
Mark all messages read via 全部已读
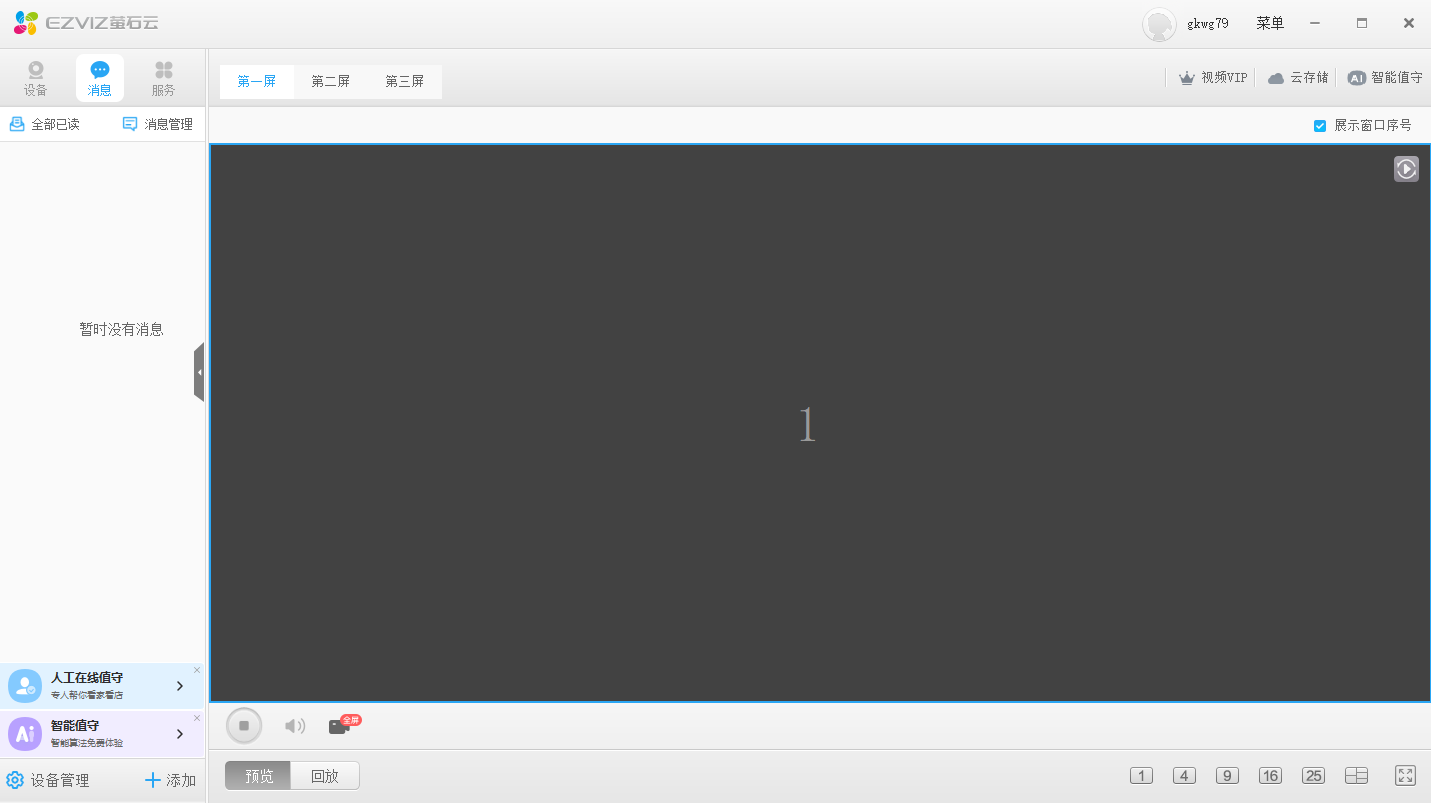tap(44, 124)
